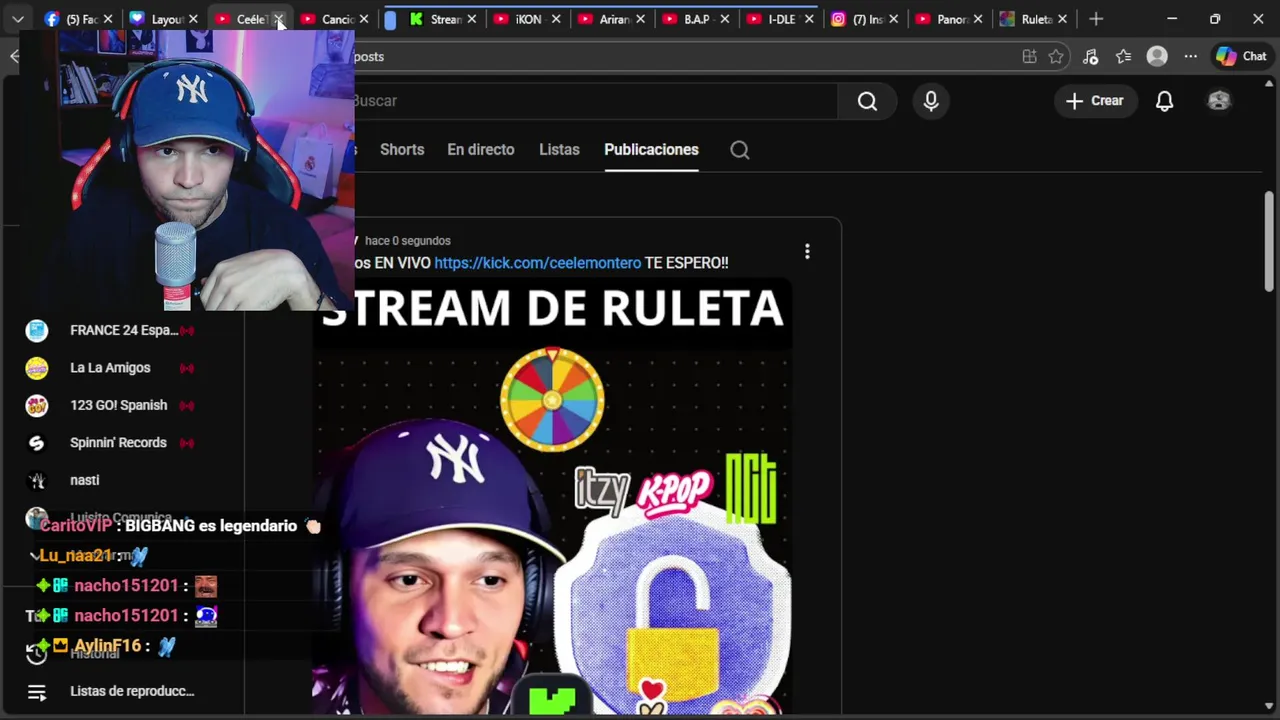
Task: Search within the channel magnifier icon
Action: click(740, 150)
